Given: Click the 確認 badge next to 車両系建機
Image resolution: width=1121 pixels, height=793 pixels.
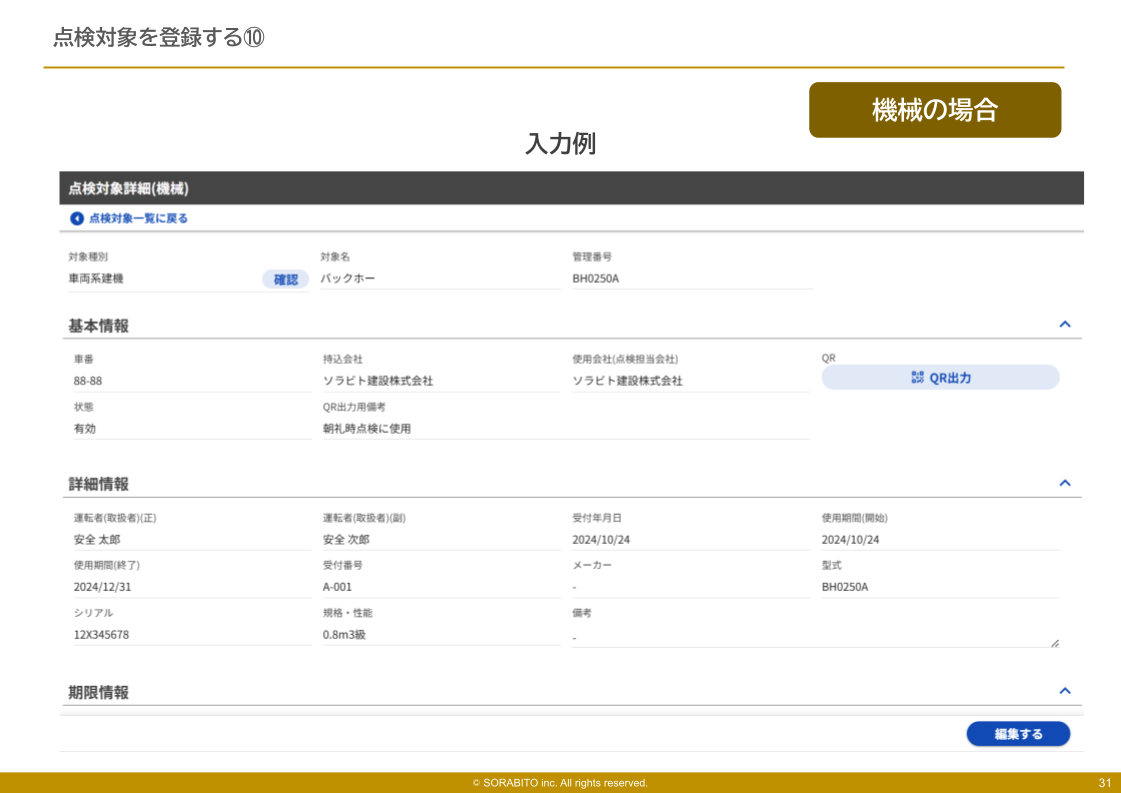Looking at the screenshot, I should click(x=286, y=279).
